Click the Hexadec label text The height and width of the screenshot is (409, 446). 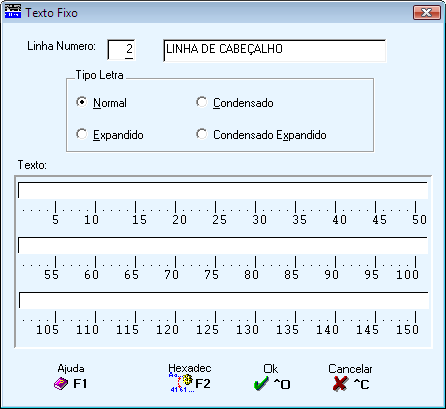pyautogui.click(x=190, y=368)
